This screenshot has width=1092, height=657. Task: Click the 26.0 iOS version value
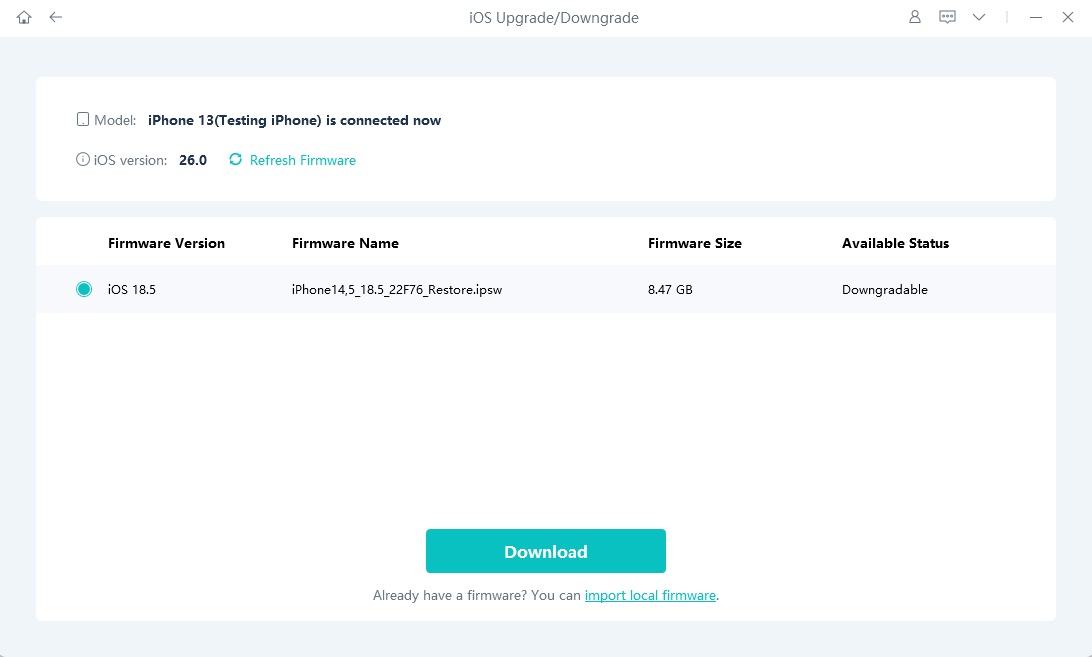pos(193,160)
